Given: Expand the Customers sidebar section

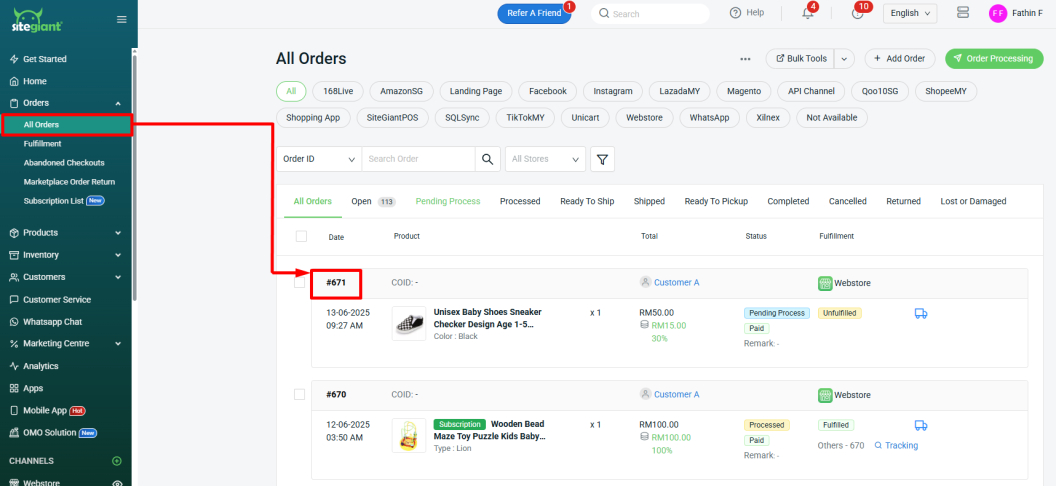Looking at the screenshot, I should (119, 277).
